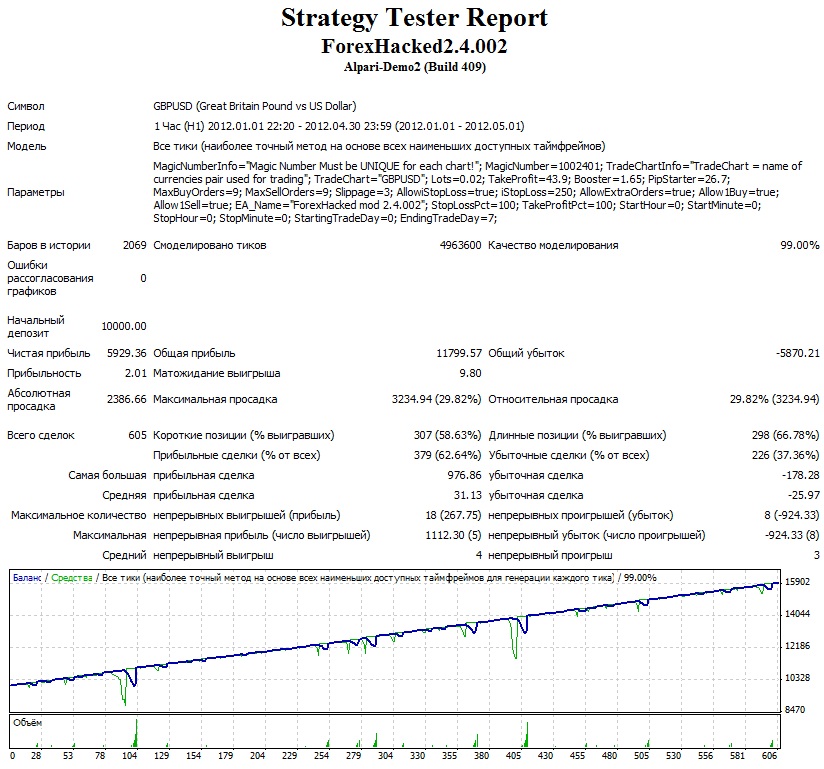
Task: Click expected payoff value 9.80
Action: click(470, 374)
